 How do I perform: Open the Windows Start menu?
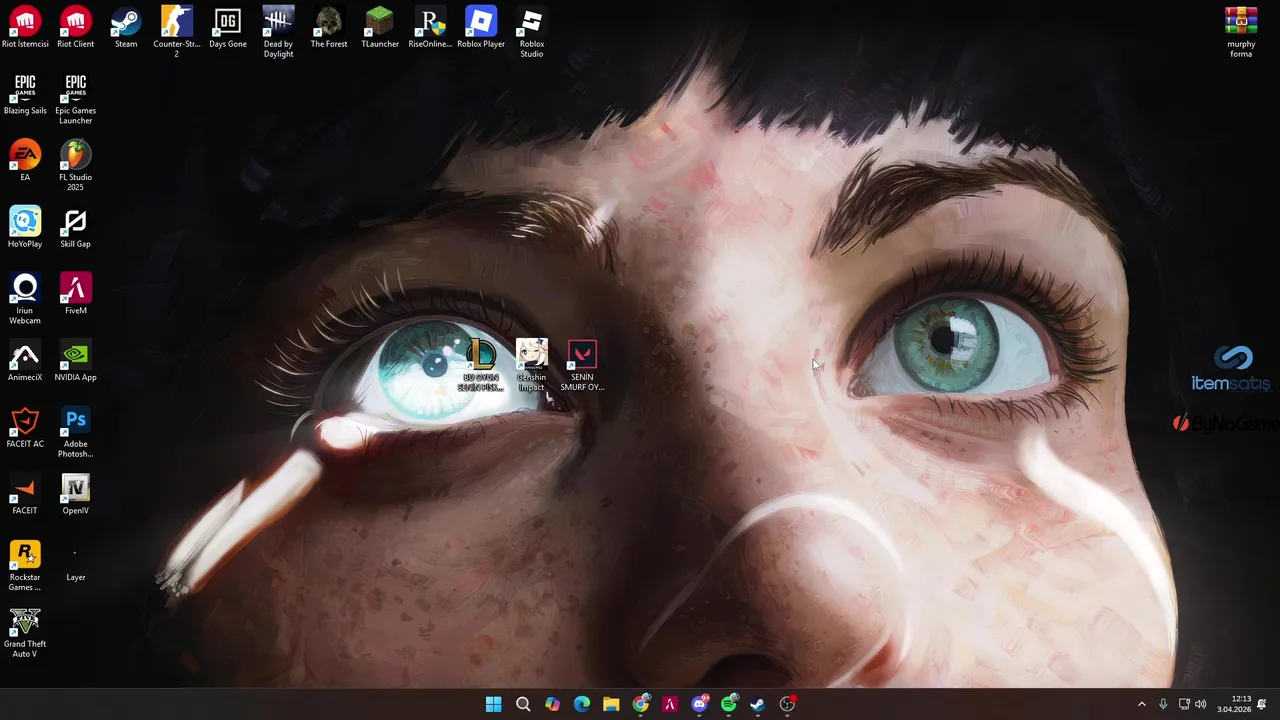(x=493, y=704)
